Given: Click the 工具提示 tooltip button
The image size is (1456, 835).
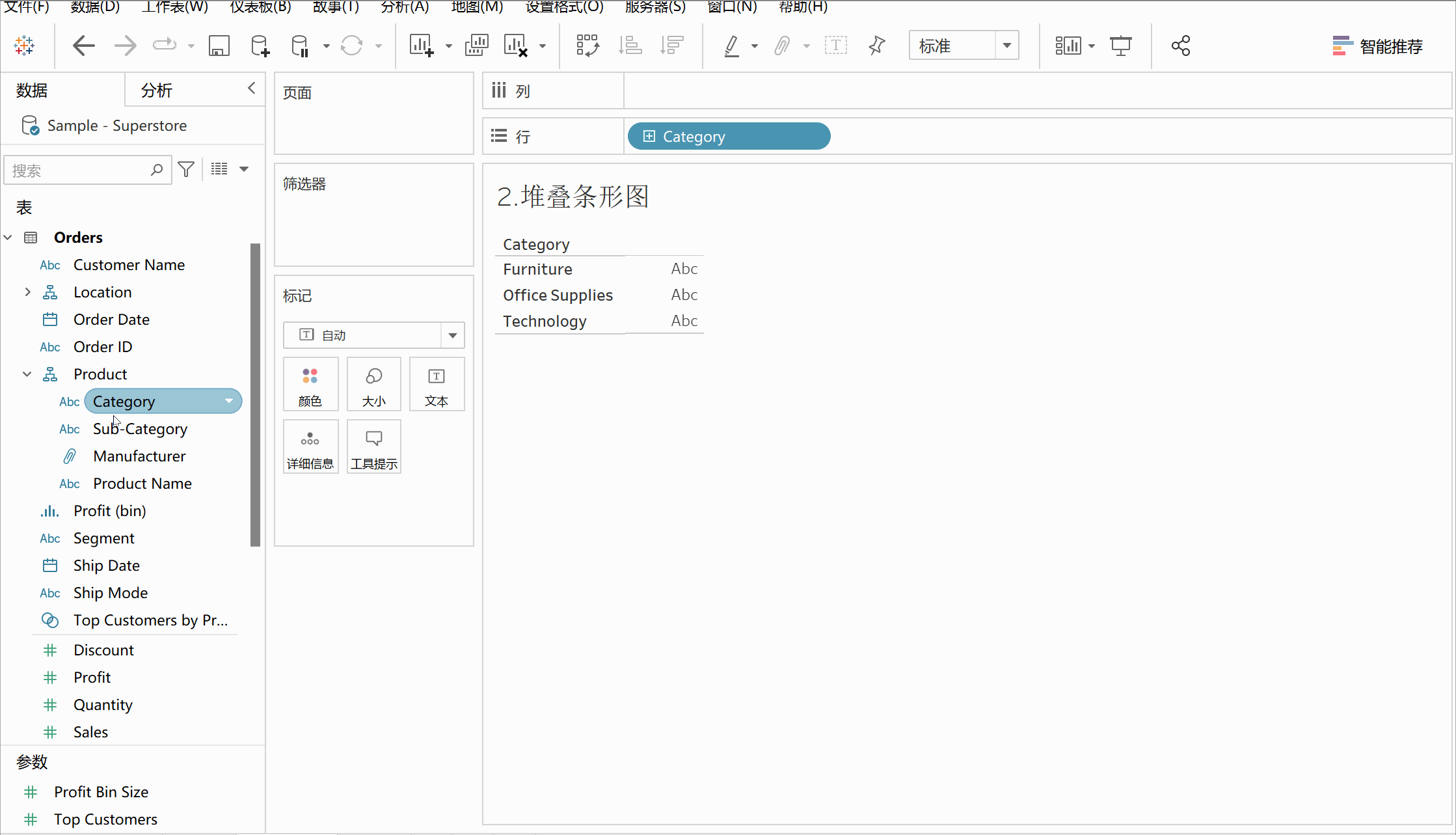Looking at the screenshot, I should click(373, 447).
